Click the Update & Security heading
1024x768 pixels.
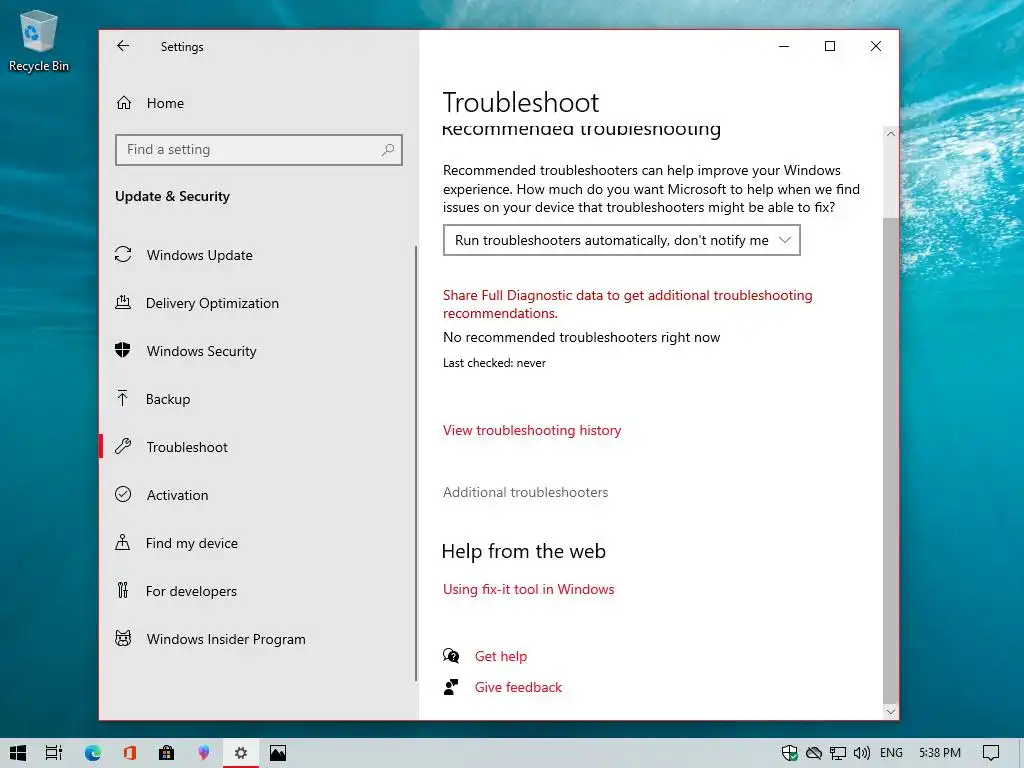pyautogui.click(x=172, y=197)
